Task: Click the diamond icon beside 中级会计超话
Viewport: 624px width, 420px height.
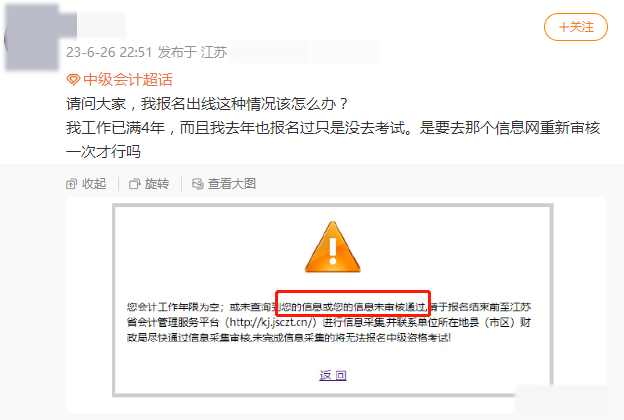Action: pos(73,80)
